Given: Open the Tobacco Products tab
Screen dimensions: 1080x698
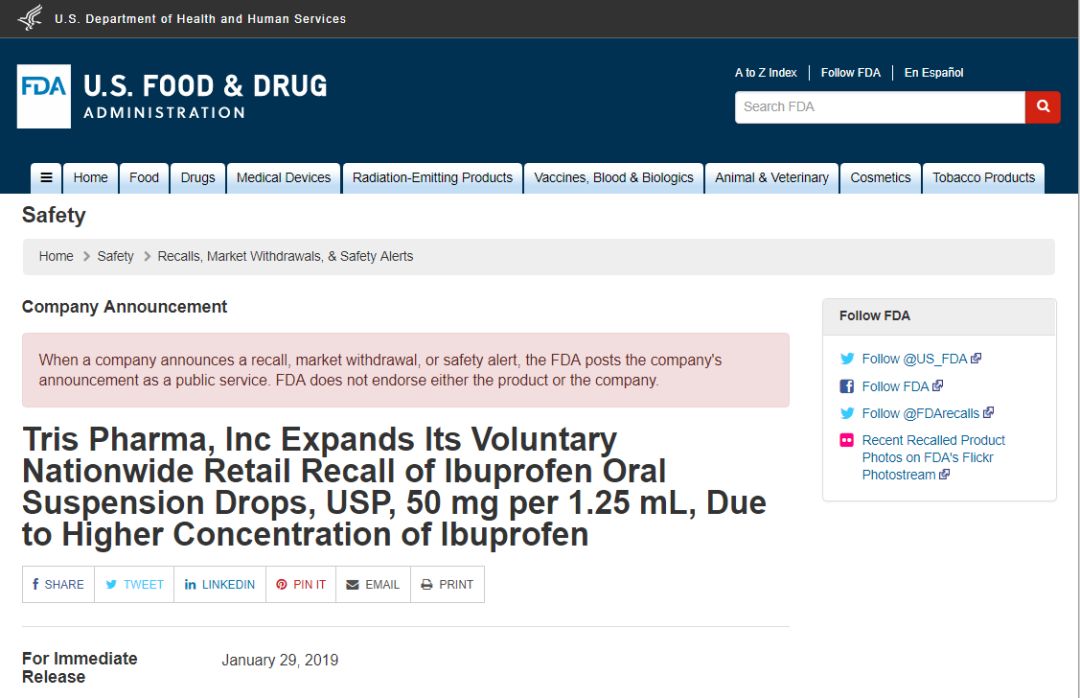Looking at the screenshot, I should point(984,178).
